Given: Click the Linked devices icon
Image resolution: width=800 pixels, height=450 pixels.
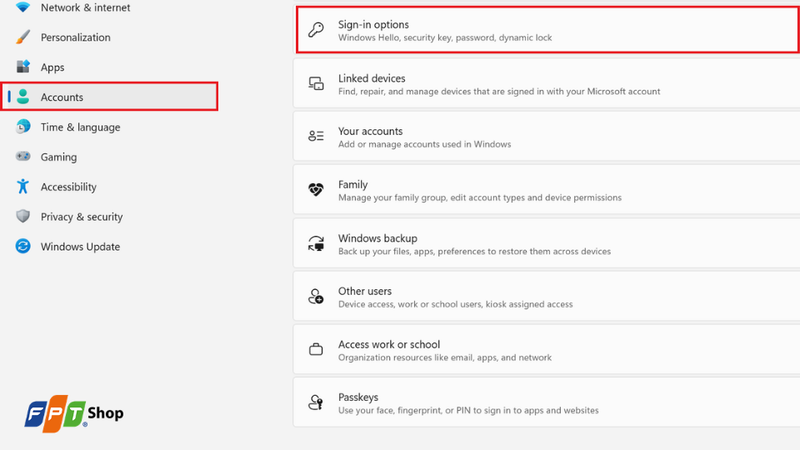Looking at the screenshot, I should [x=316, y=83].
